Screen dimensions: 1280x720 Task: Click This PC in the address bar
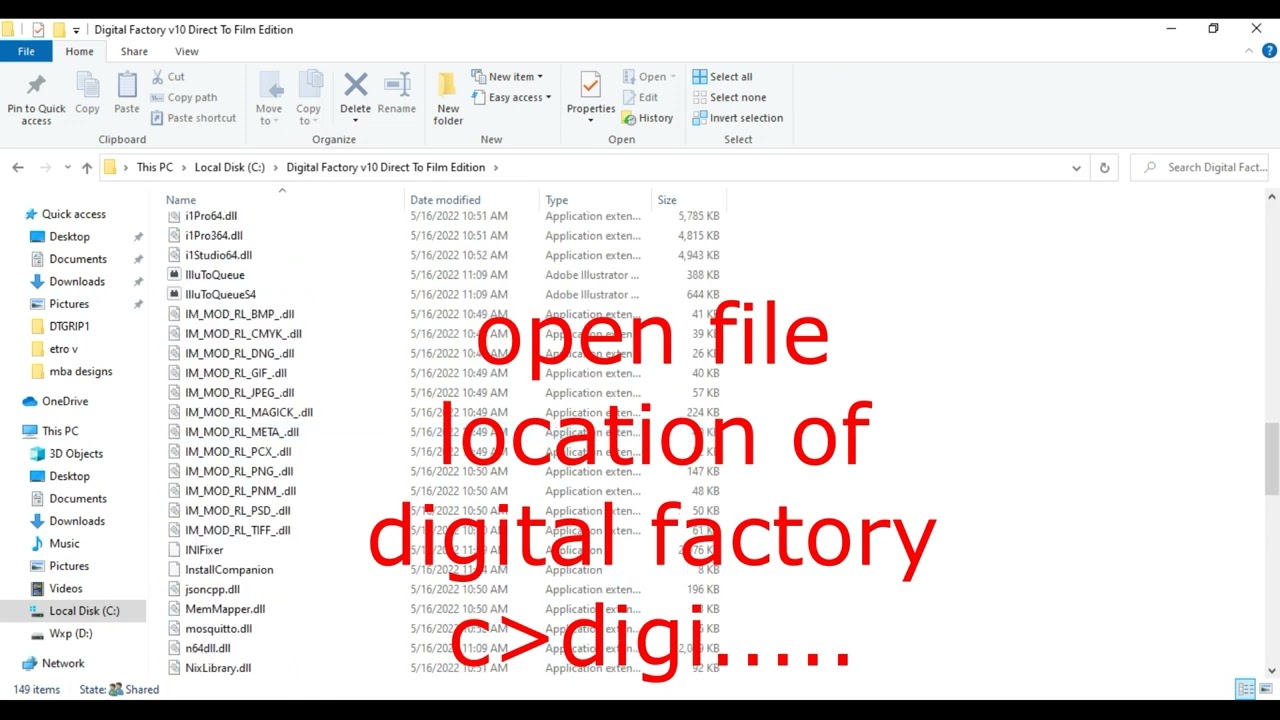(155, 168)
